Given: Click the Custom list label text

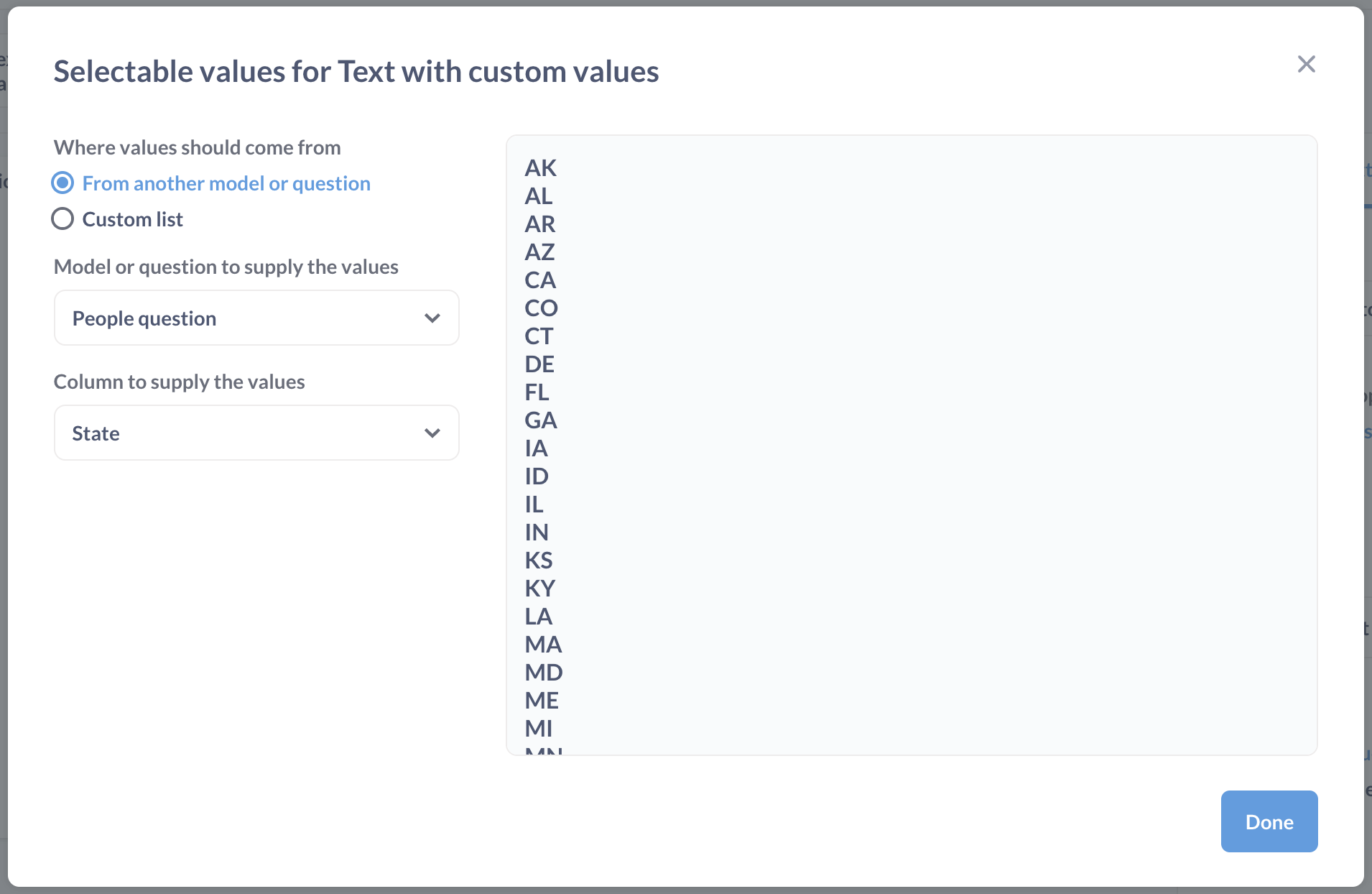Looking at the screenshot, I should (x=132, y=218).
